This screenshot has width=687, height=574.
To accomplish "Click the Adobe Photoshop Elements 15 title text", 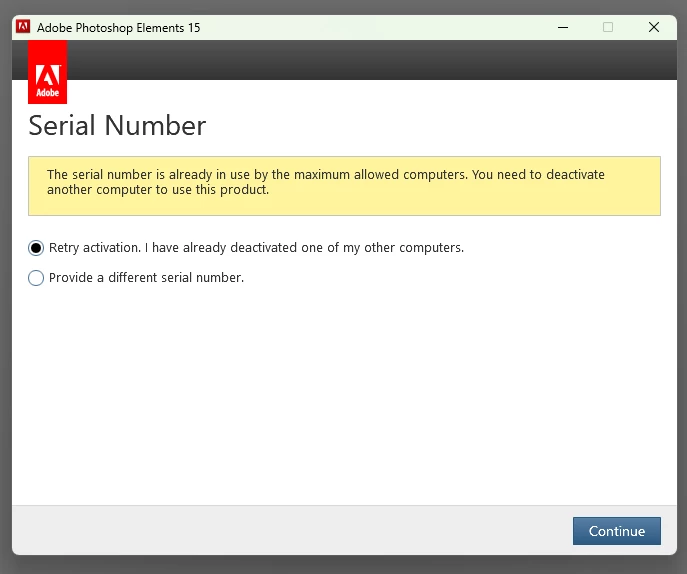I will 118,28.
